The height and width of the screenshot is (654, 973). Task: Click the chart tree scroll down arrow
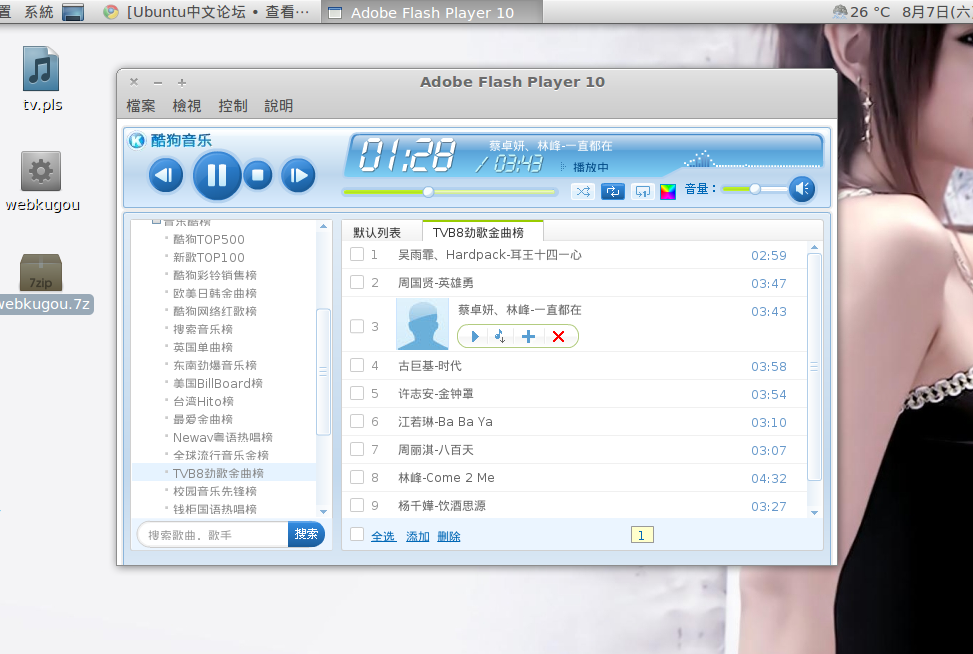point(323,512)
